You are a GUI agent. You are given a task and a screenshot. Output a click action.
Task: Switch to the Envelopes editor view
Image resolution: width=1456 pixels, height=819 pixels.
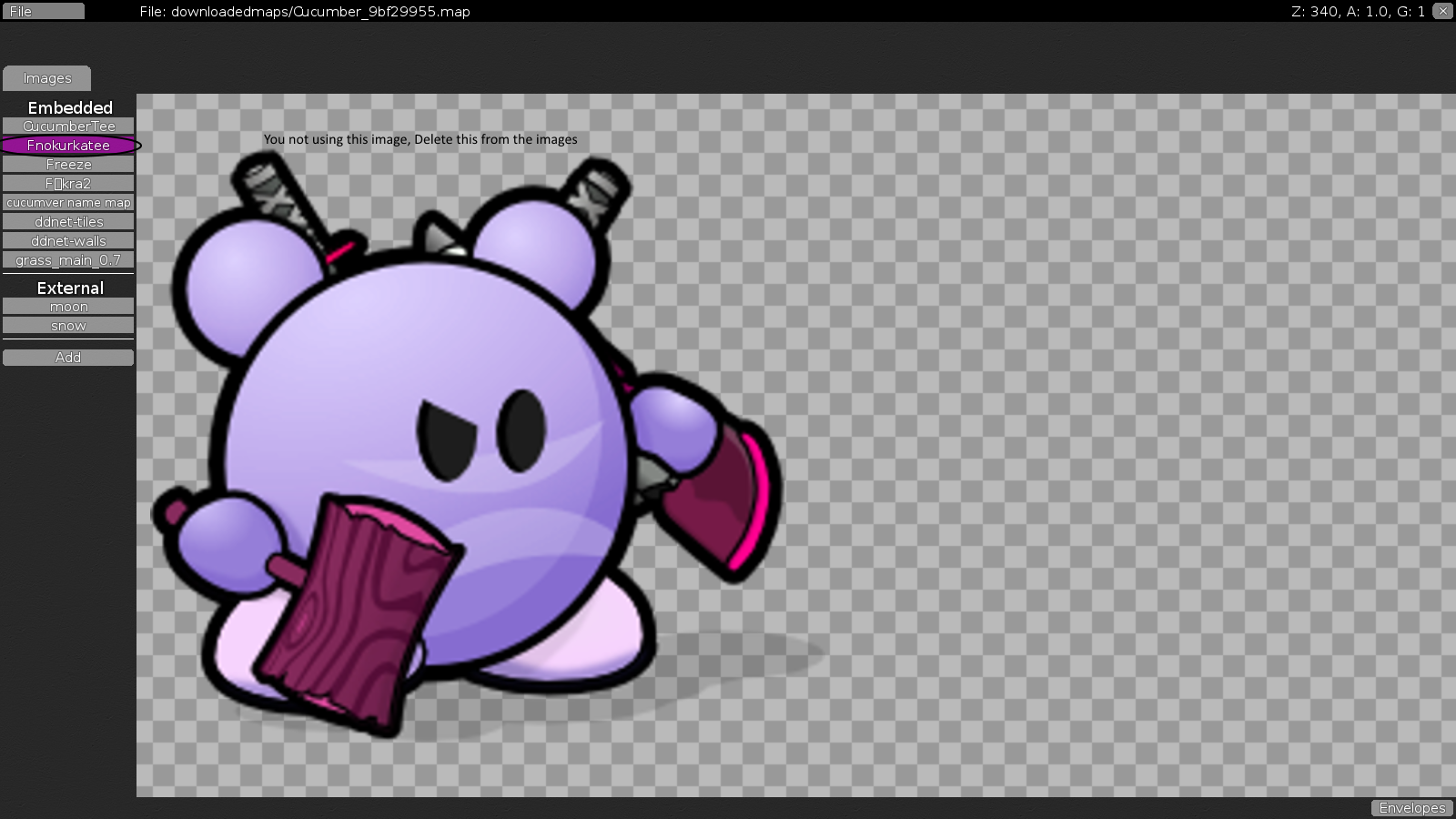point(1411,807)
